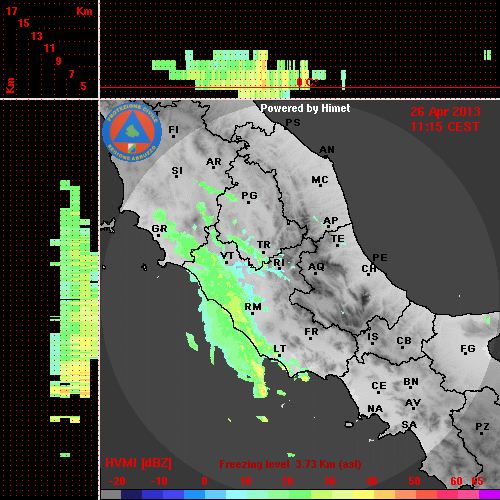The height and width of the screenshot is (500, 500).
Task: Select the LT city label
Action: tap(280, 349)
